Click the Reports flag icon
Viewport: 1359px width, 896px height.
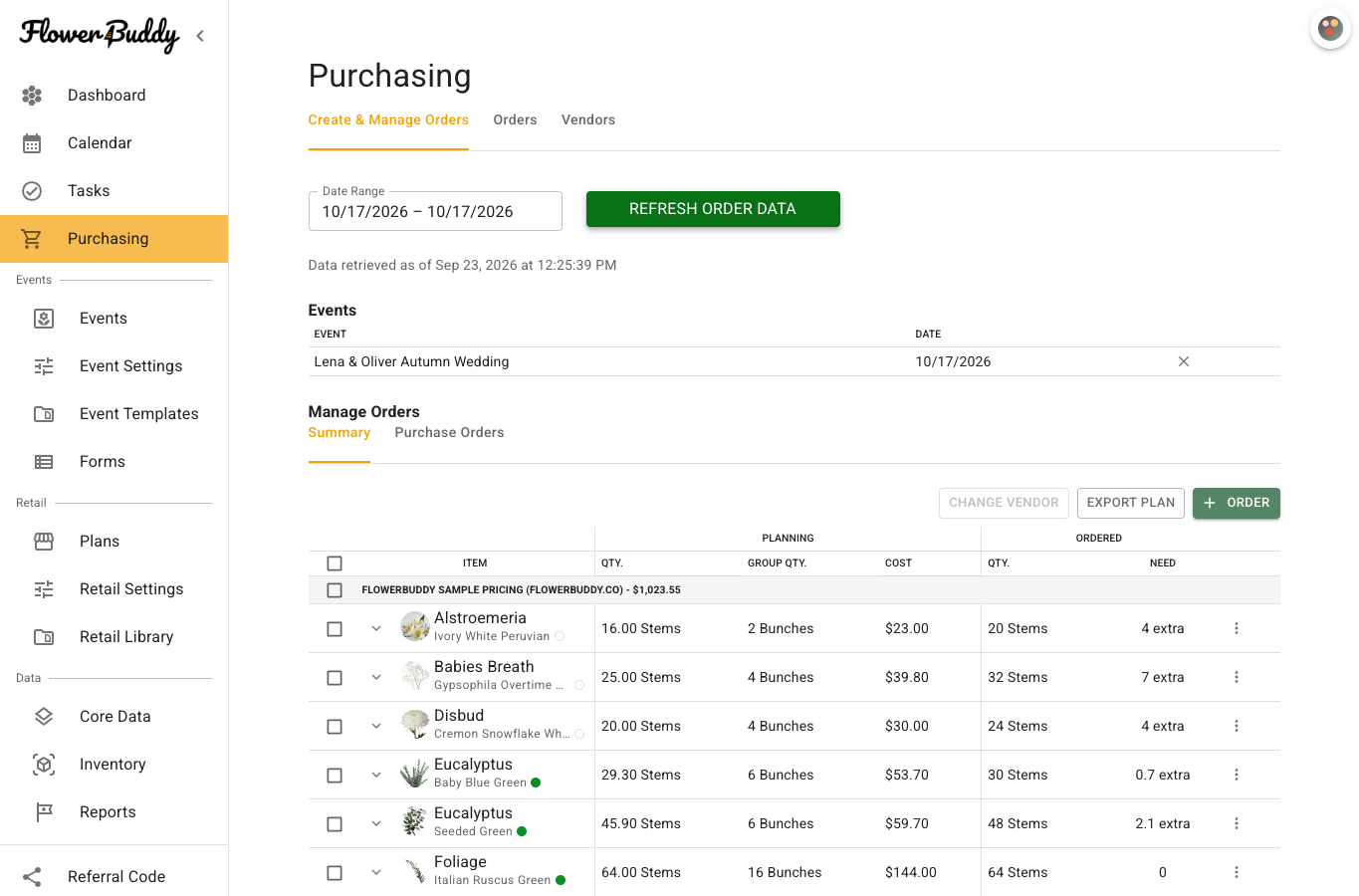point(44,812)
